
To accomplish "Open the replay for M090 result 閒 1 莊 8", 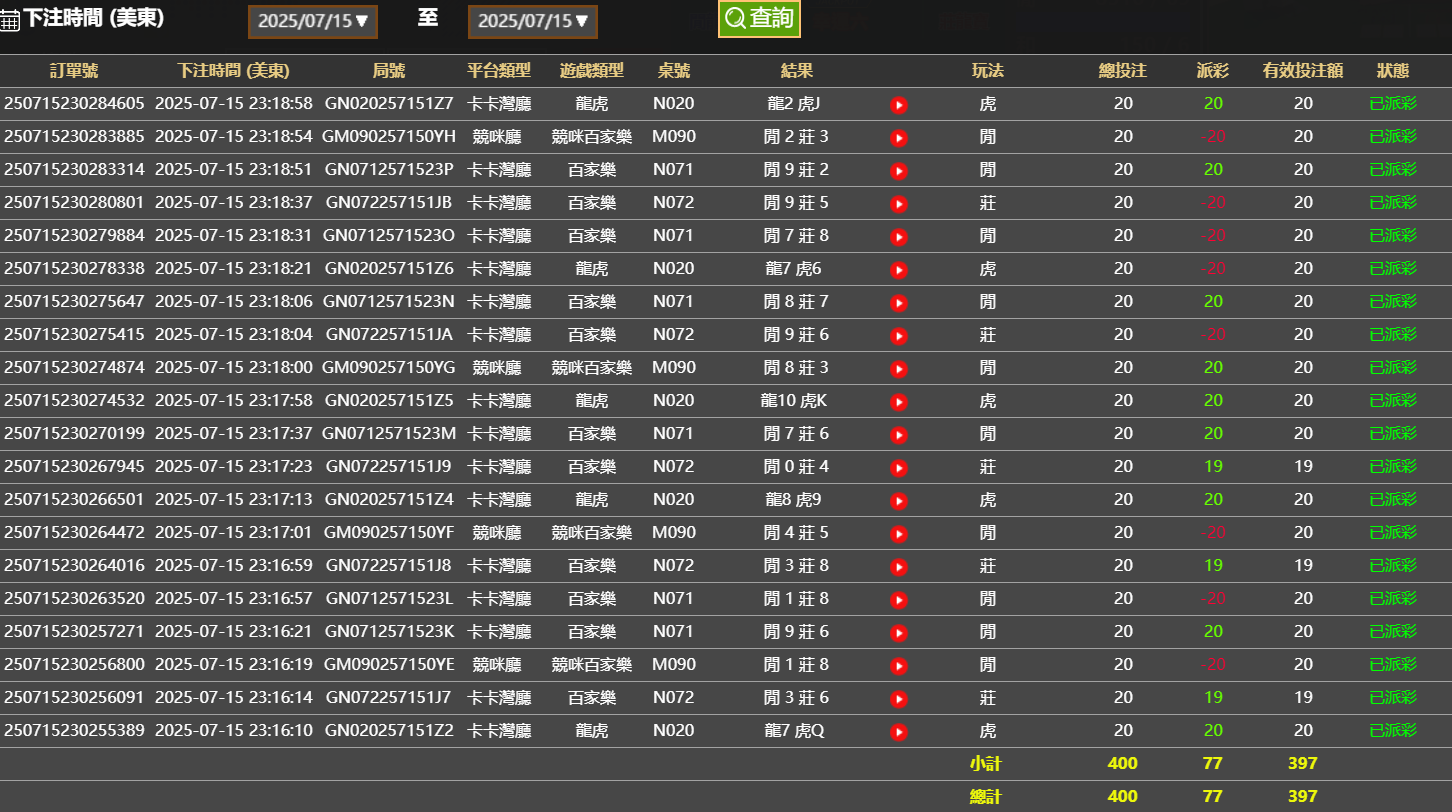I will point(898,664).
